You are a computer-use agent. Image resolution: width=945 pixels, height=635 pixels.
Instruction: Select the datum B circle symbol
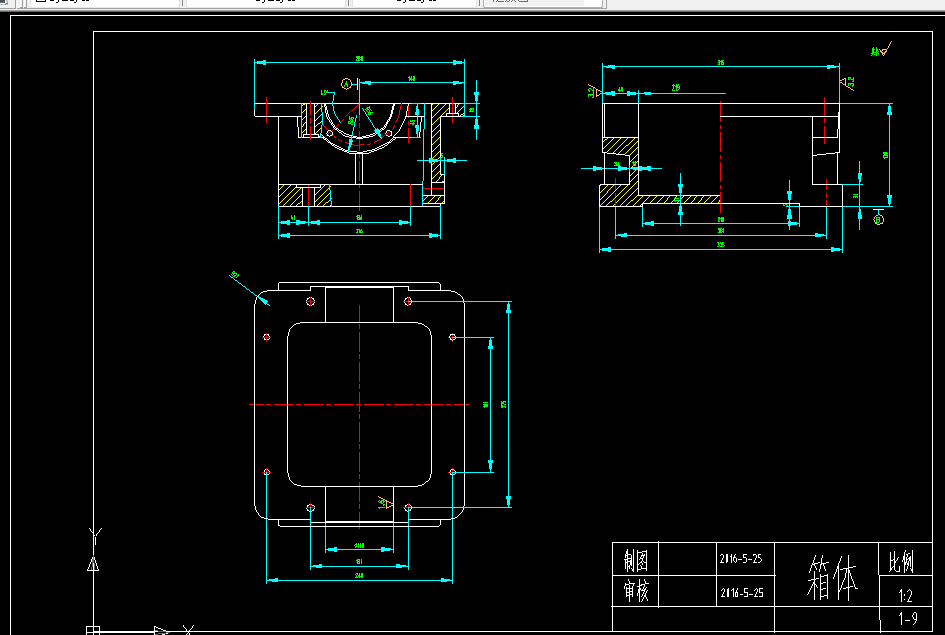tap(878, 220)
